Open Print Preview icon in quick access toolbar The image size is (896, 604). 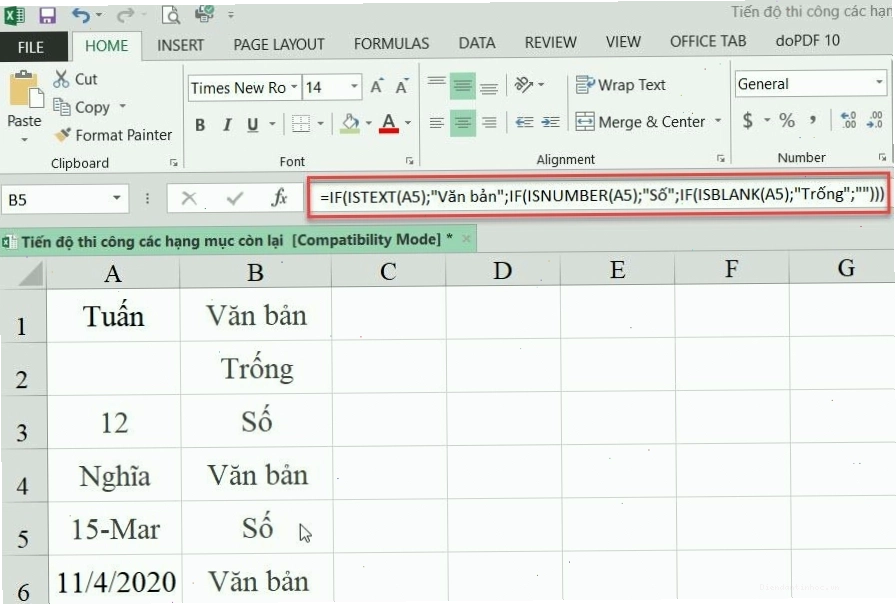170,15
